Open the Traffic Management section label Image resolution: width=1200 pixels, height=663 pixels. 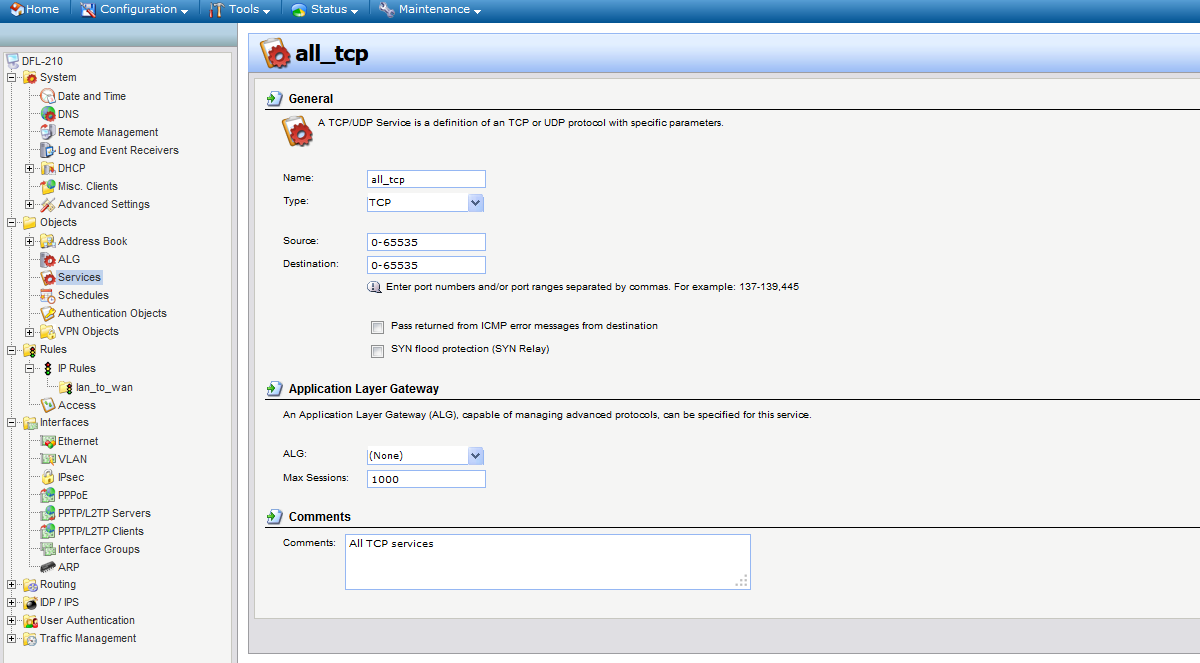tap(88, 638)
